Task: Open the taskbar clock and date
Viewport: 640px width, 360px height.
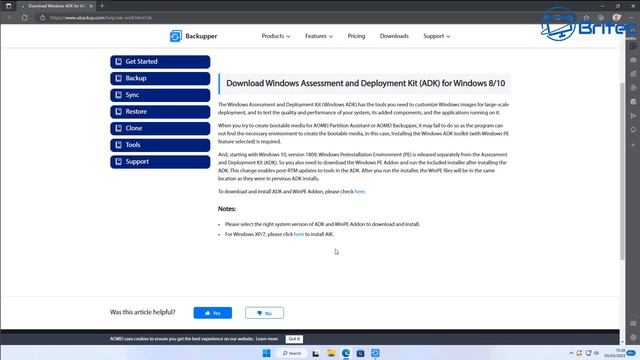Action: pyautogui.click(x=614, y=353)
